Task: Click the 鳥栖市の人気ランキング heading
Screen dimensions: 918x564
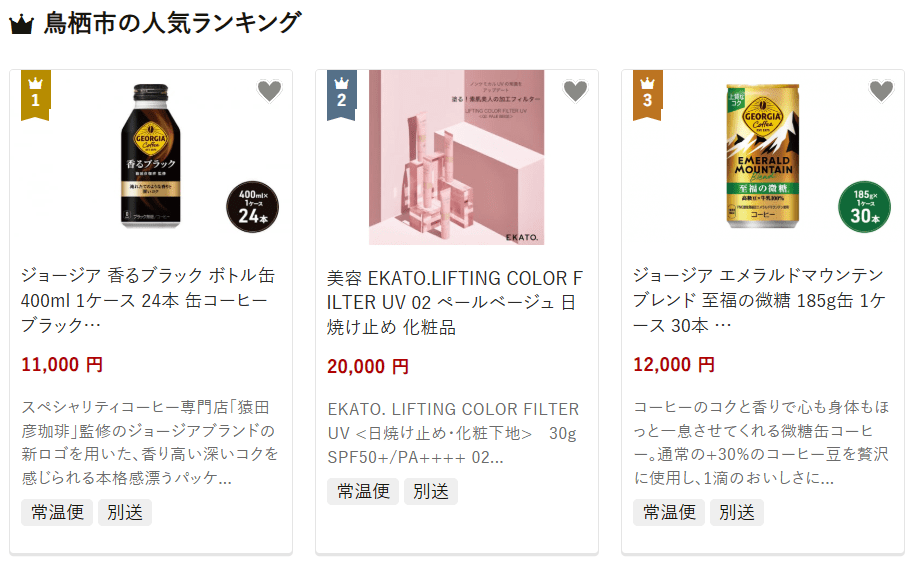Action: (x=172, y=23)
